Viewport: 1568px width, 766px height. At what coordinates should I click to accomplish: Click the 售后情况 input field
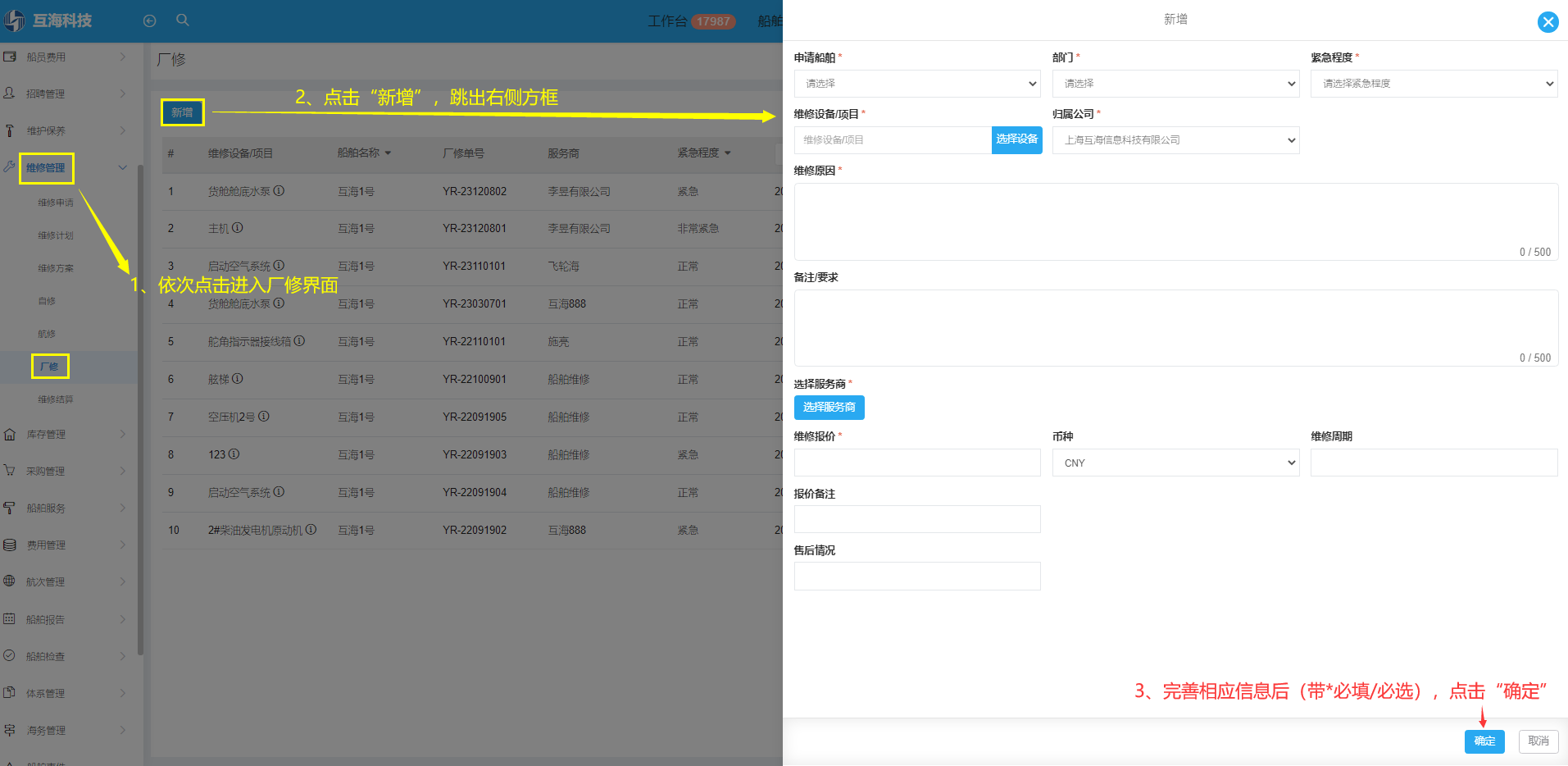(x=917, y=576)
